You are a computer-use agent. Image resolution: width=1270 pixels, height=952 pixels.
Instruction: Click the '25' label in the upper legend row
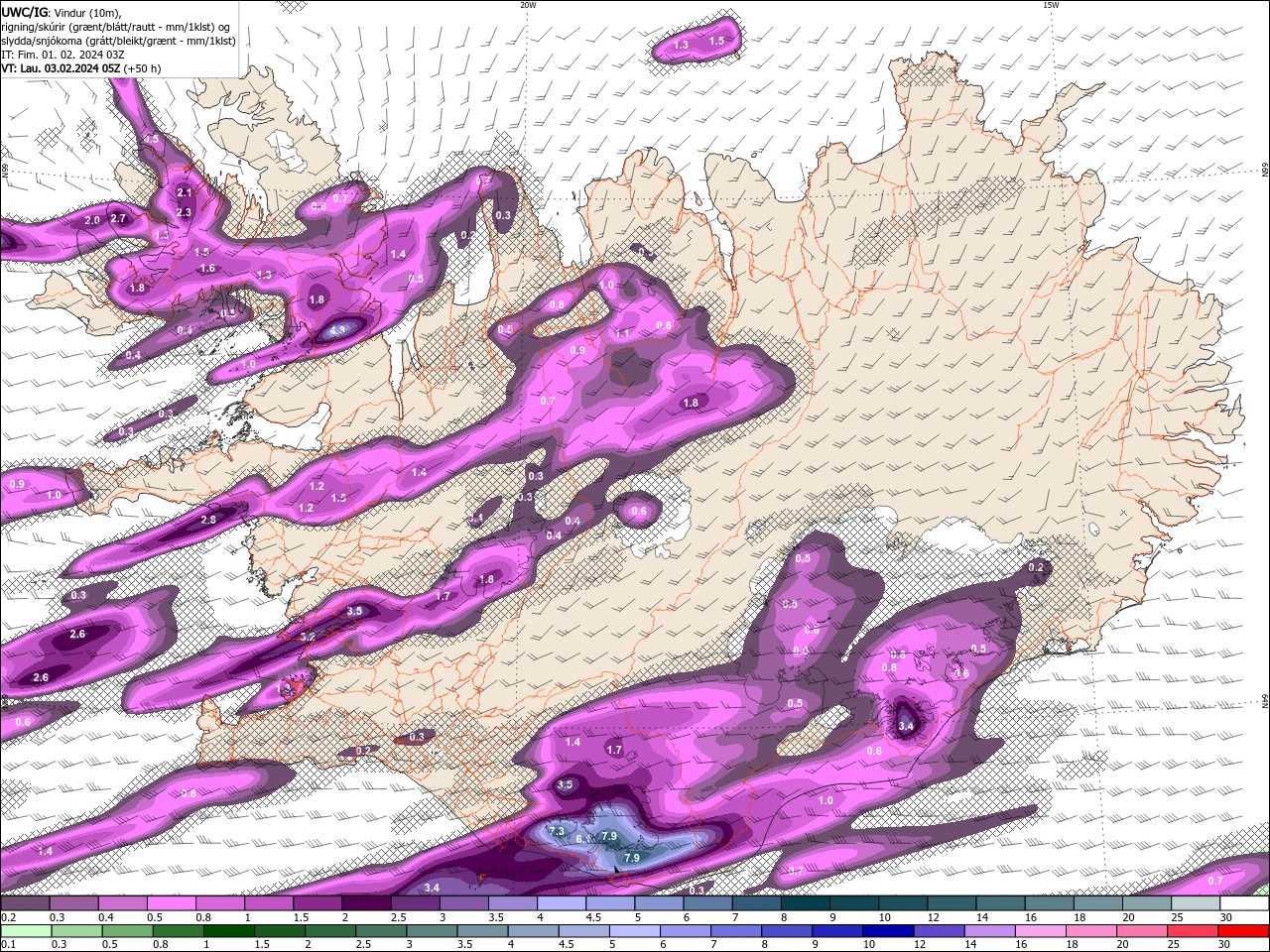point(1177,917)
